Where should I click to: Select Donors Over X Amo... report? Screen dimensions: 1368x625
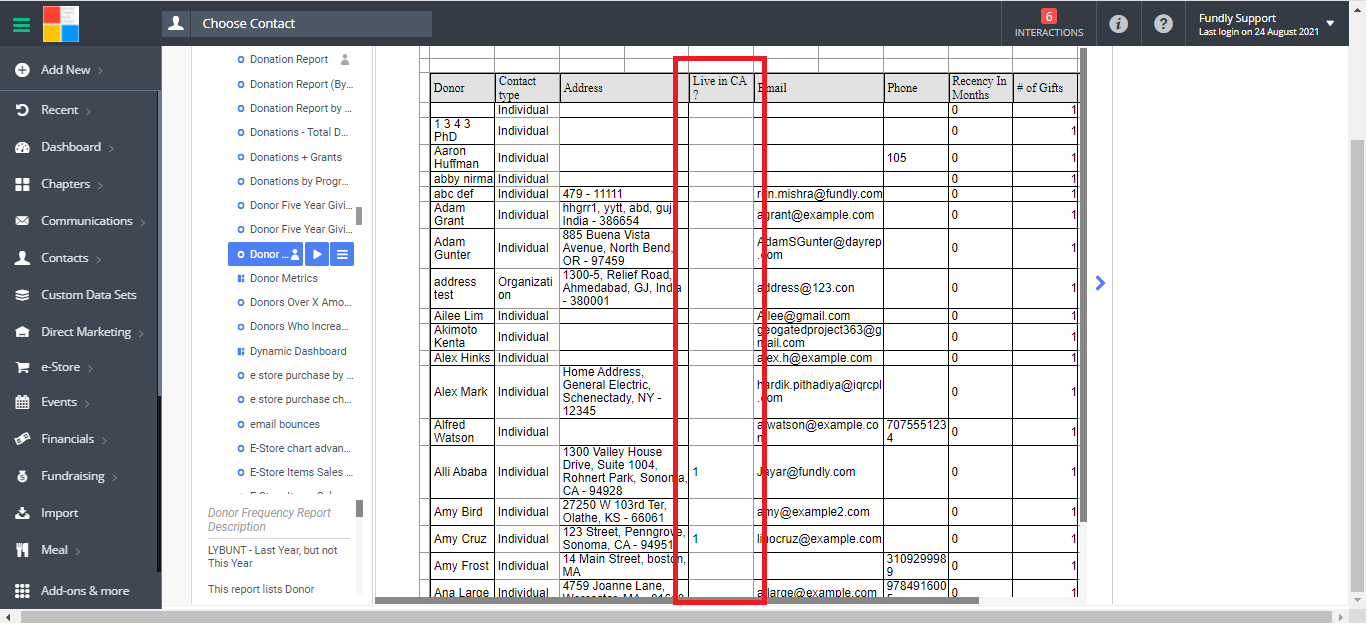click(301, 302)
